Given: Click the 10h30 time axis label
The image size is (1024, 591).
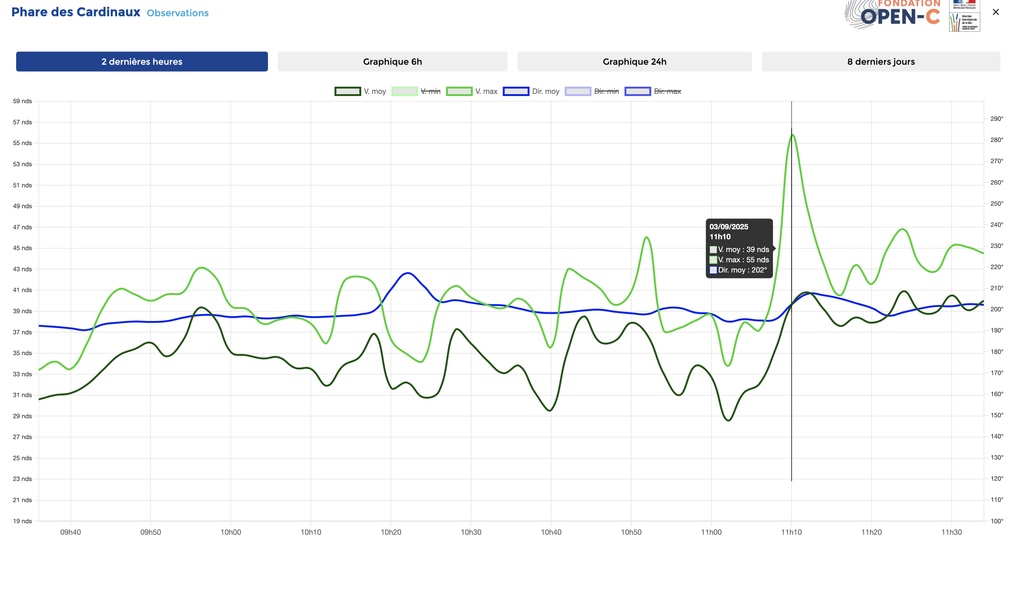Looking at the screenshot, I should coord(471,532).
